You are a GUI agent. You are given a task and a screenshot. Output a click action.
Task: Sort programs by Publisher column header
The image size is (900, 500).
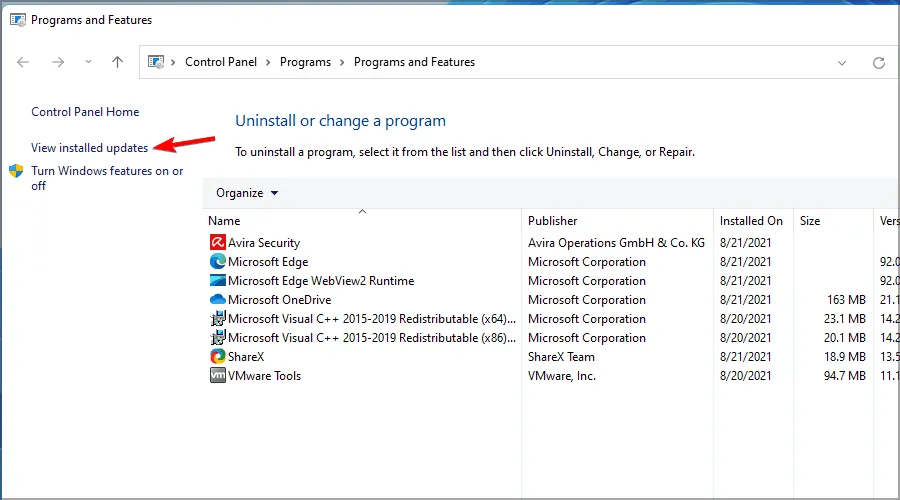[x=553, y=221]
